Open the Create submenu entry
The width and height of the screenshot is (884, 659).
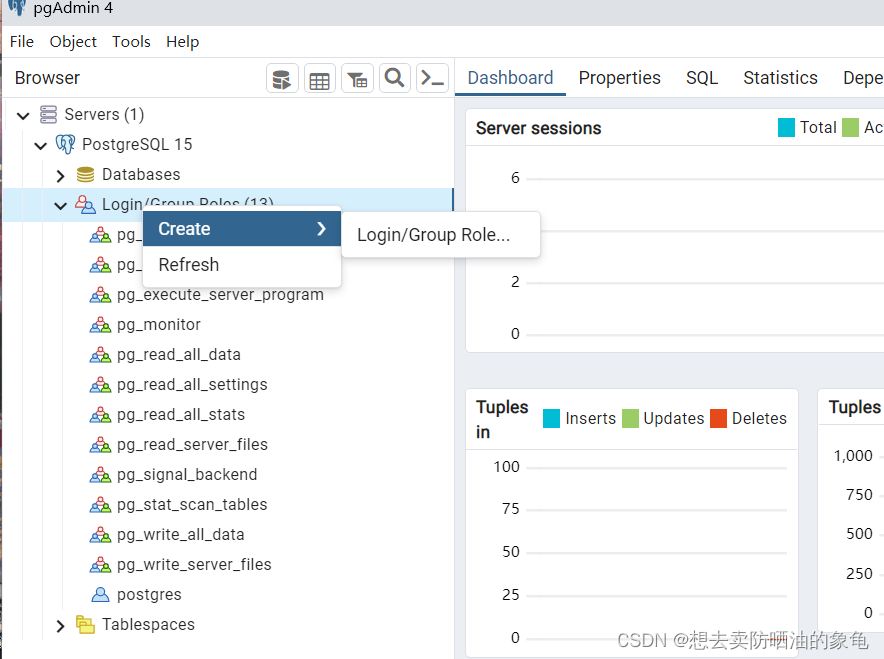coord(184,228)
